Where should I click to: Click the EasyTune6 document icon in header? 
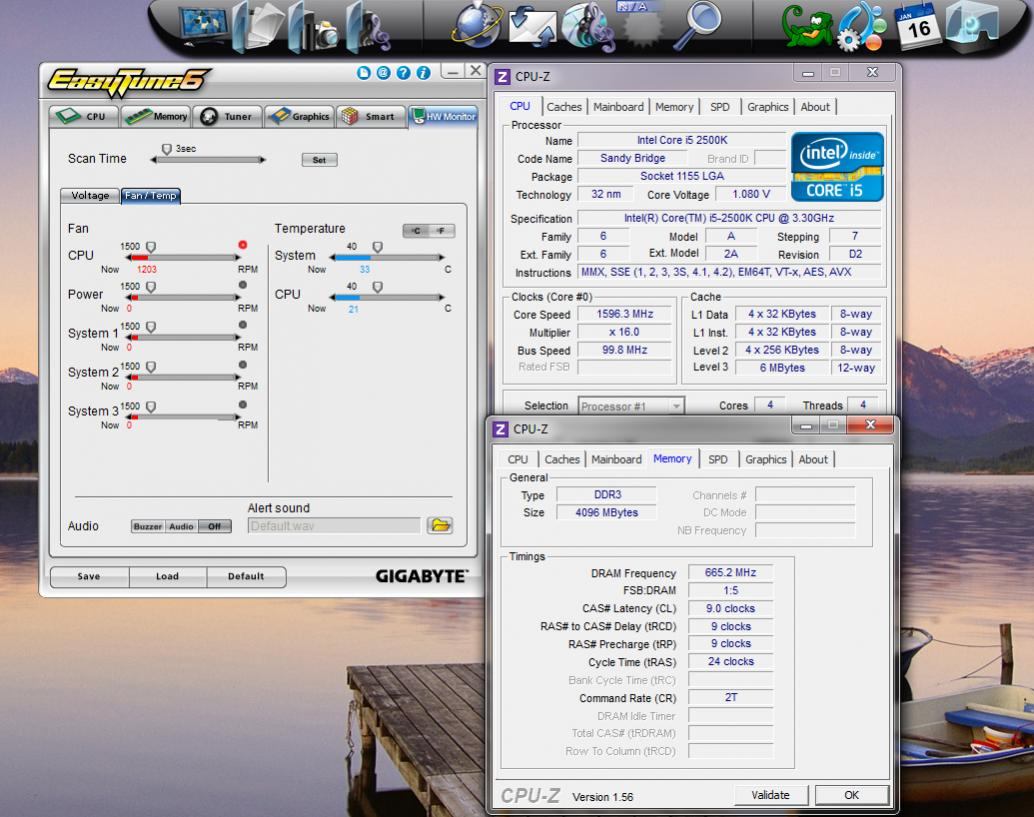[x=363, y=73]
